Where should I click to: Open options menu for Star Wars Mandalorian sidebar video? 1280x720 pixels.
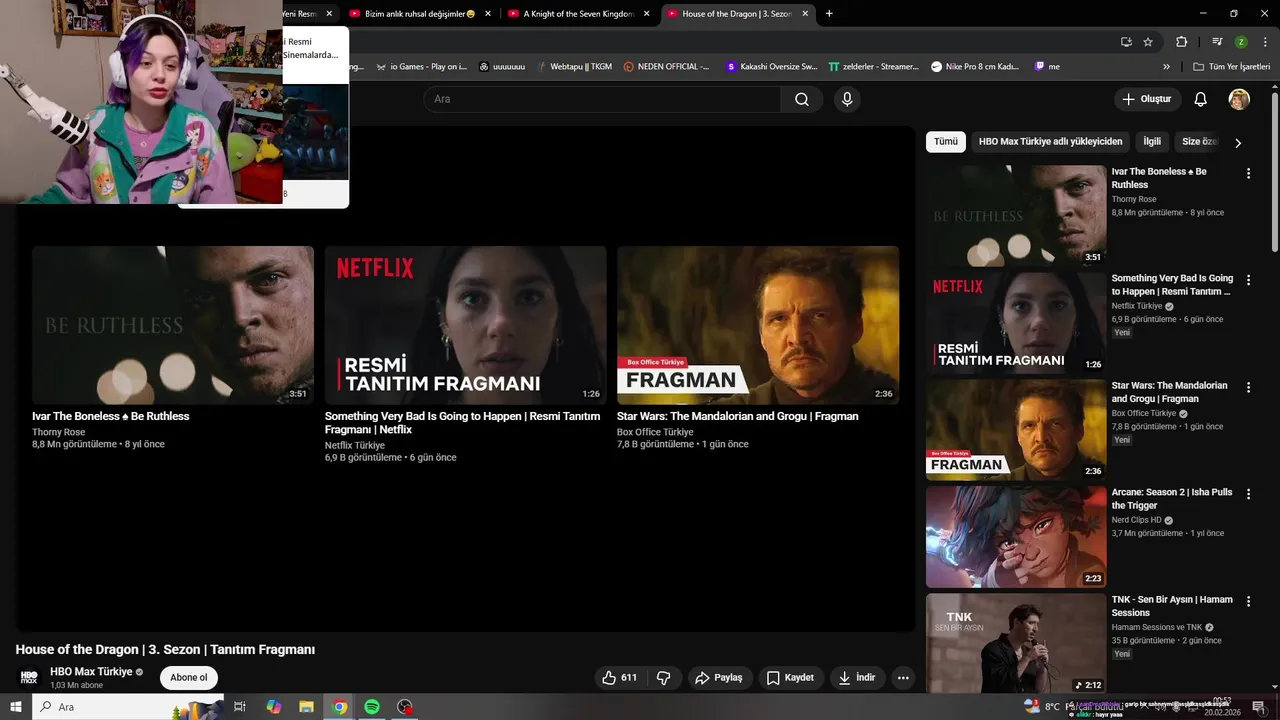[1248, 387]
